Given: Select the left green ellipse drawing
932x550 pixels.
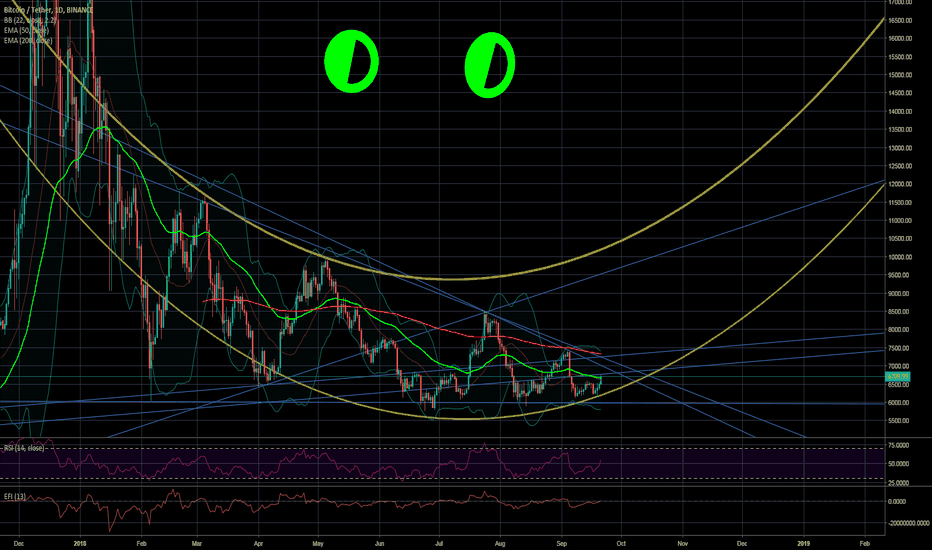Looking at the screenshot, I should click(x=351, y=61).
